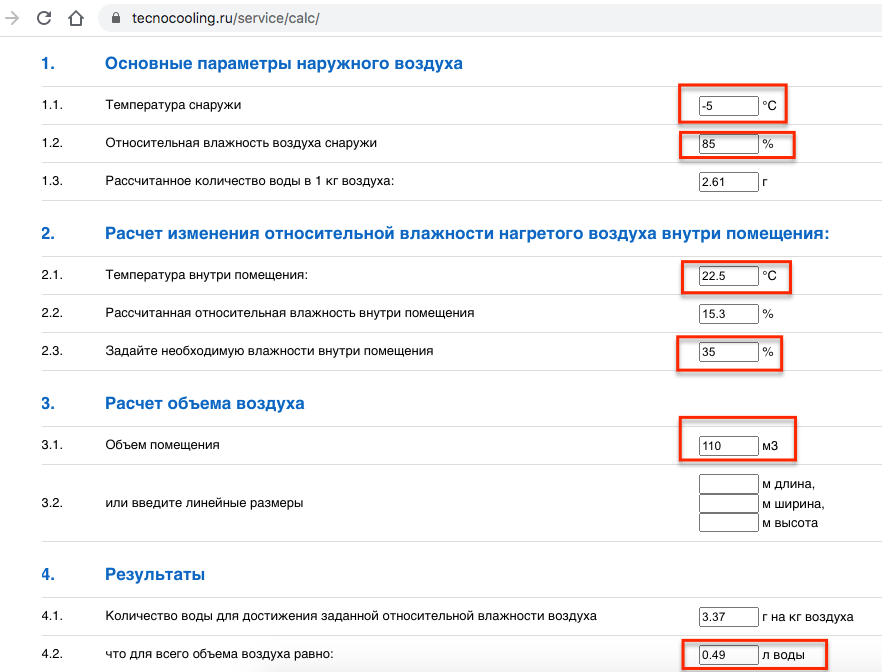Click unit text 'м ширина,'
Viewport: 882px width, 672px height.
pyautogui.click(x=793, y=504)
